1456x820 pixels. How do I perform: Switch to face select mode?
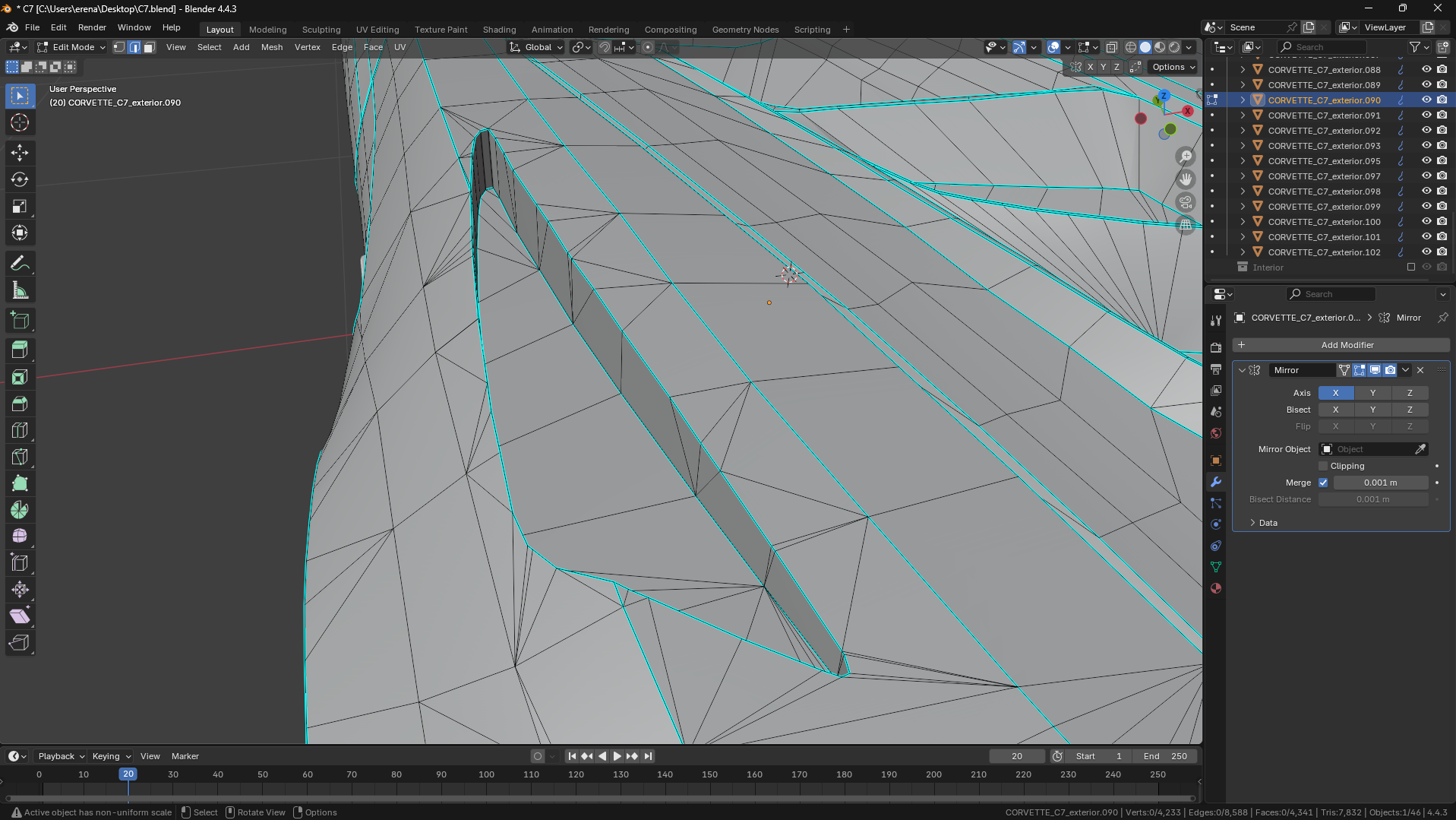[x=150, y=47]
